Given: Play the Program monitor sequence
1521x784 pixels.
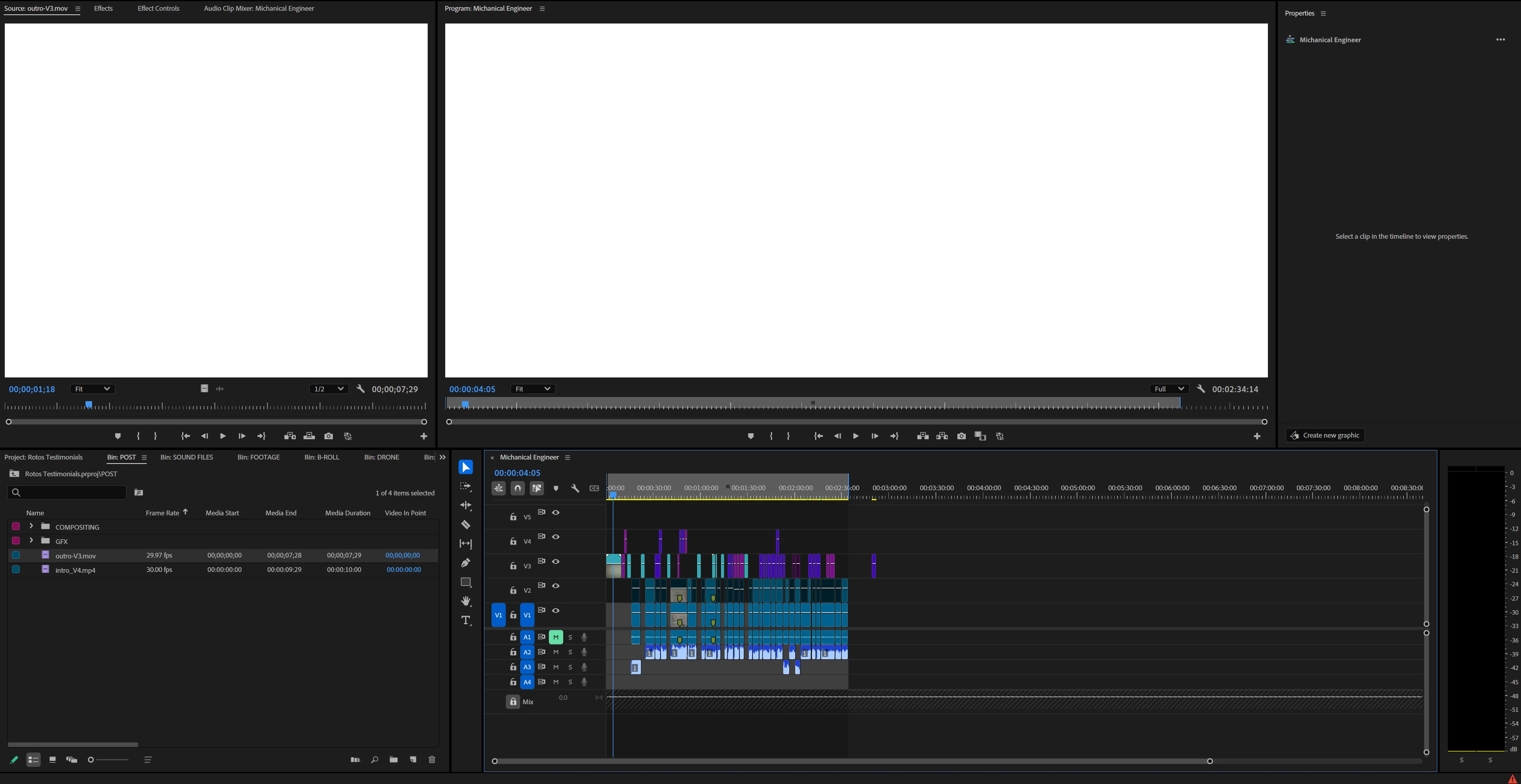Looking at the screenshot, I should point(855,436).
